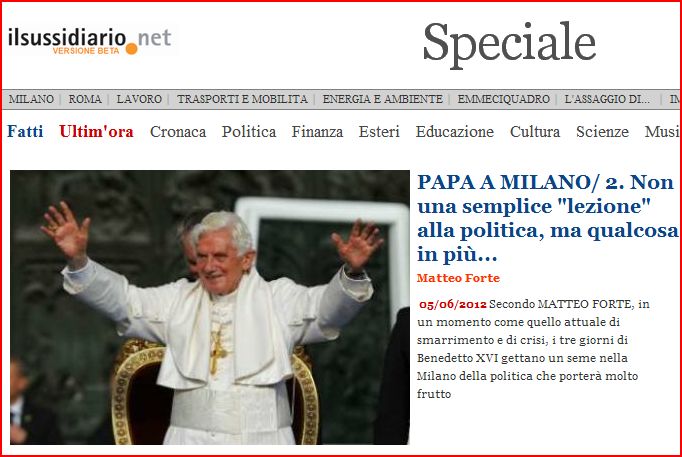Go to TRASPORTI E MOBILITA section

tap(242, 99)
